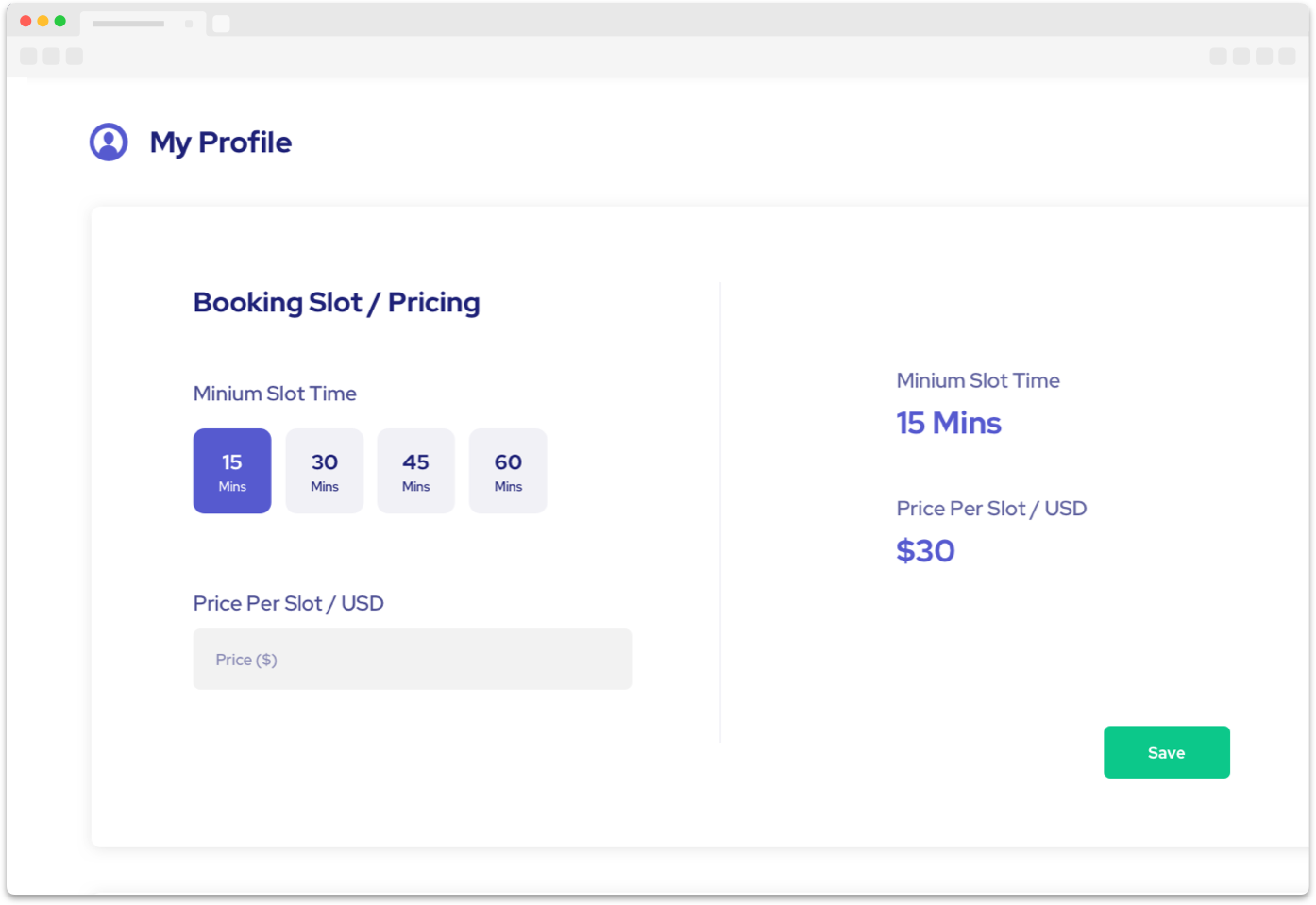Click the first button in the right toolbar group
The height and width of the screenshot is (905, 1316).
(x=1219, y=57)
